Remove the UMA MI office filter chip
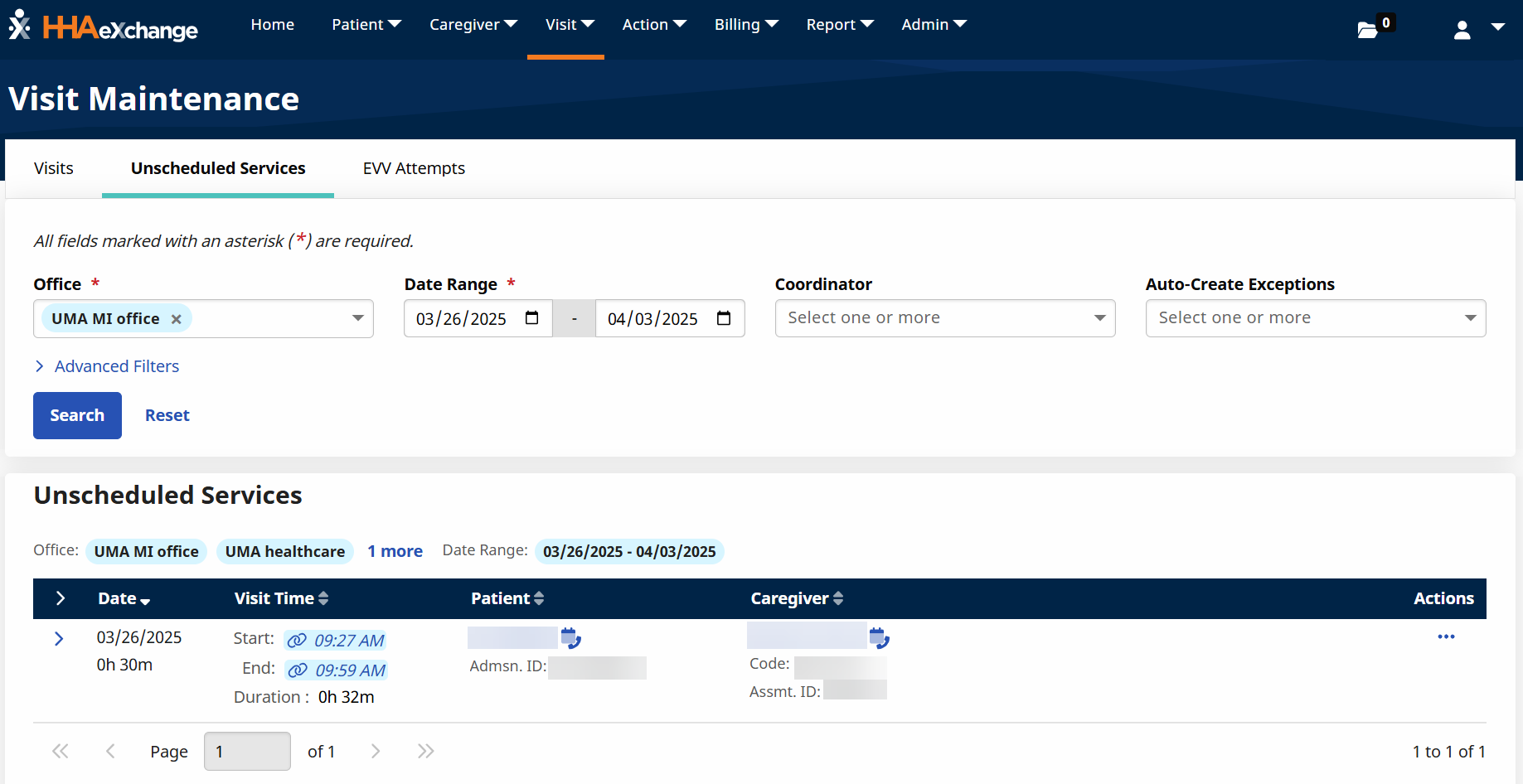 pos(176,318)
